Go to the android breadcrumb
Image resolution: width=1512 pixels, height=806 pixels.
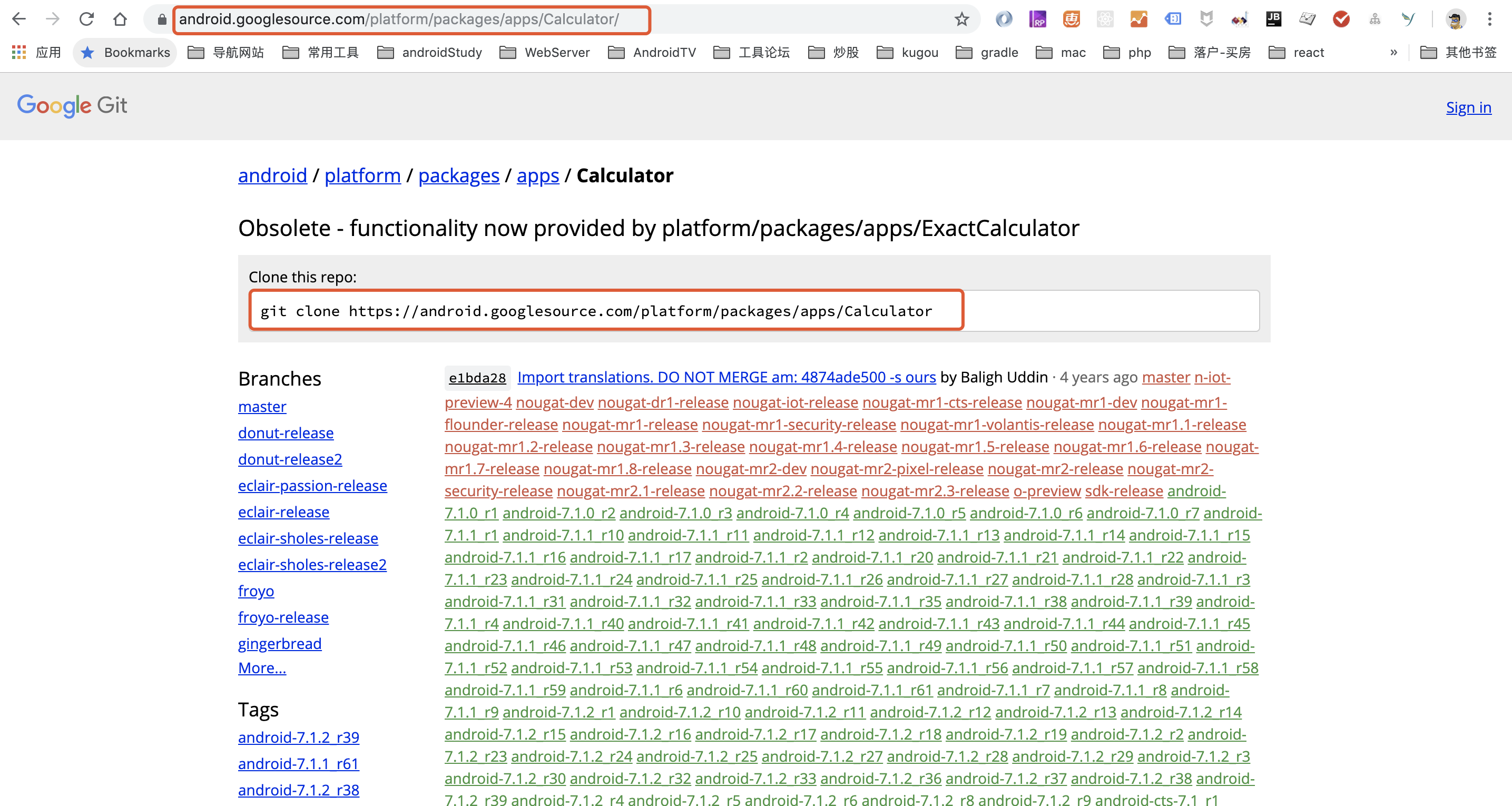tap(272, 175)
